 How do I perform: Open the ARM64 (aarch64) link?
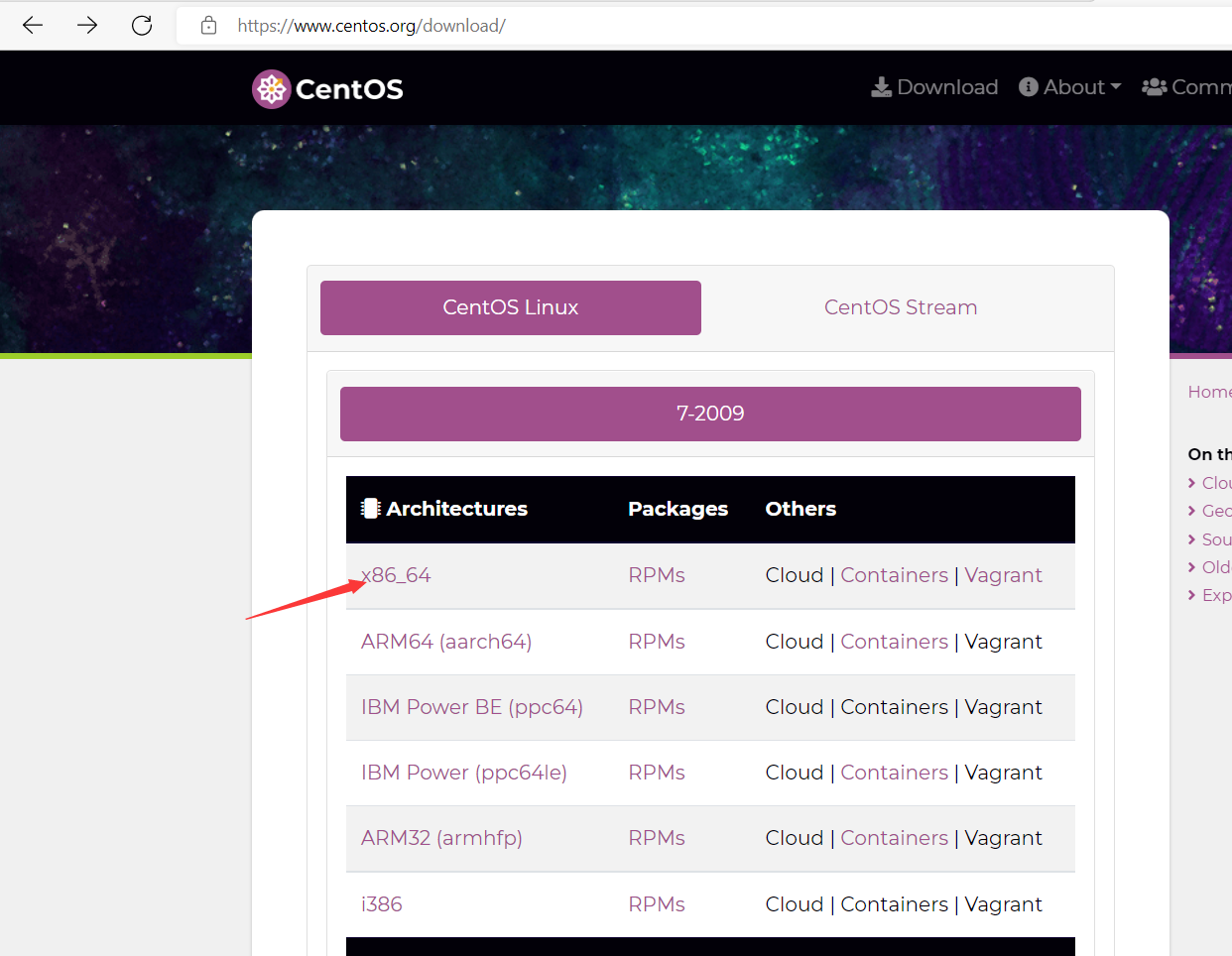point(446,642)
